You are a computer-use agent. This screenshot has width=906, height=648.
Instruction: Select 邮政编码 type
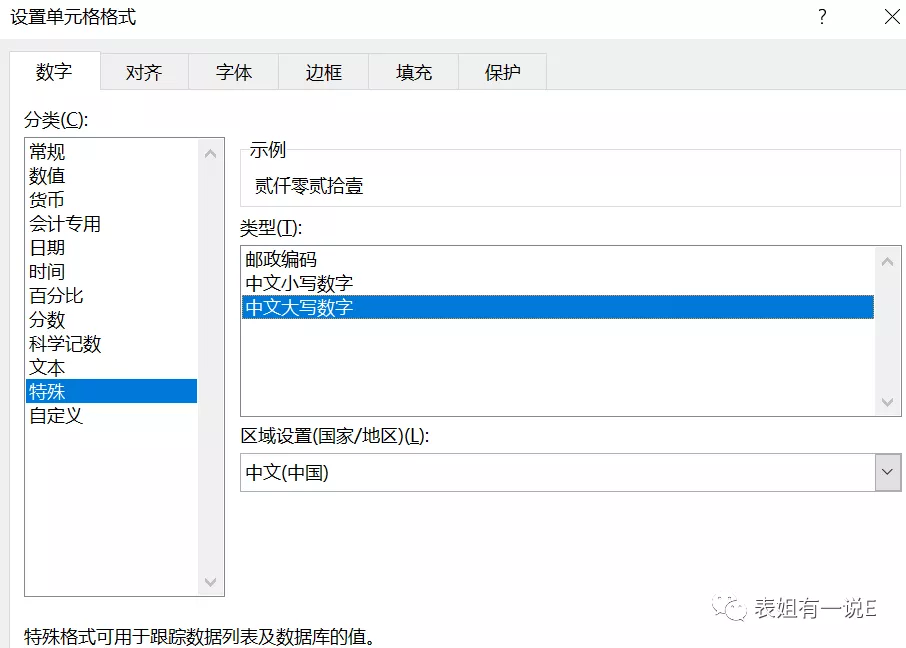click(558, 260)
